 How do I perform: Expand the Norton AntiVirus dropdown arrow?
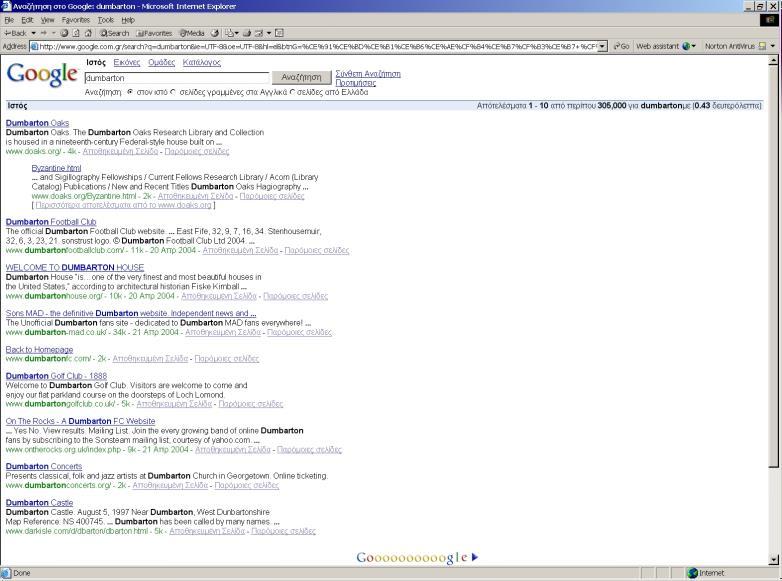pyautogui.click(x=773, y=46)
